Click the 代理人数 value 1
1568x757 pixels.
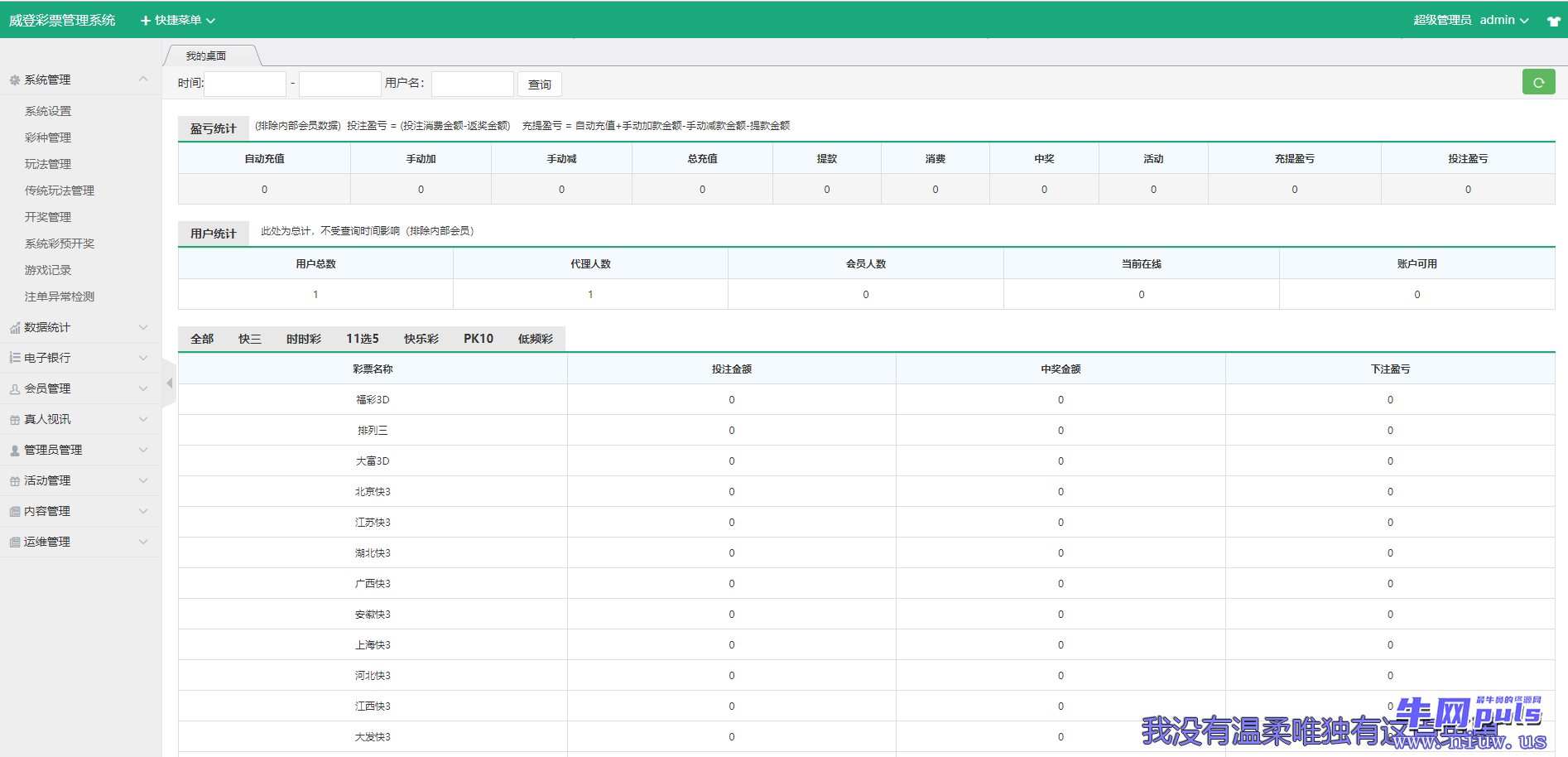pos(590,295)
